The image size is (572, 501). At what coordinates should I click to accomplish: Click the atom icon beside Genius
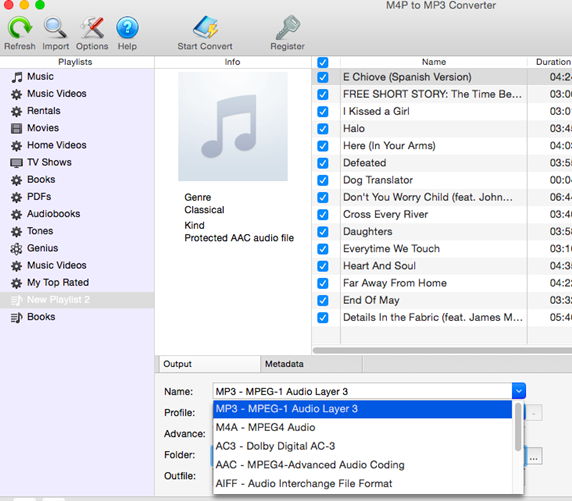click(x=16, y=248)
